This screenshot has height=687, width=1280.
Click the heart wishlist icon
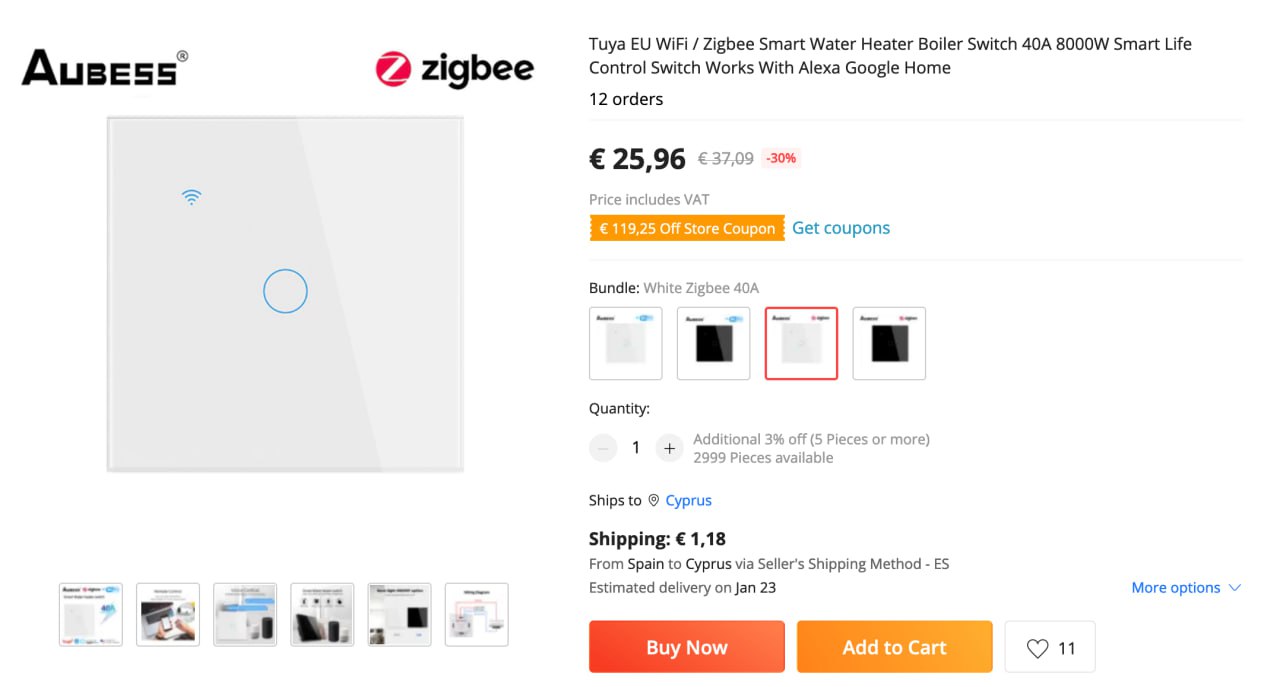point(1038,648)
